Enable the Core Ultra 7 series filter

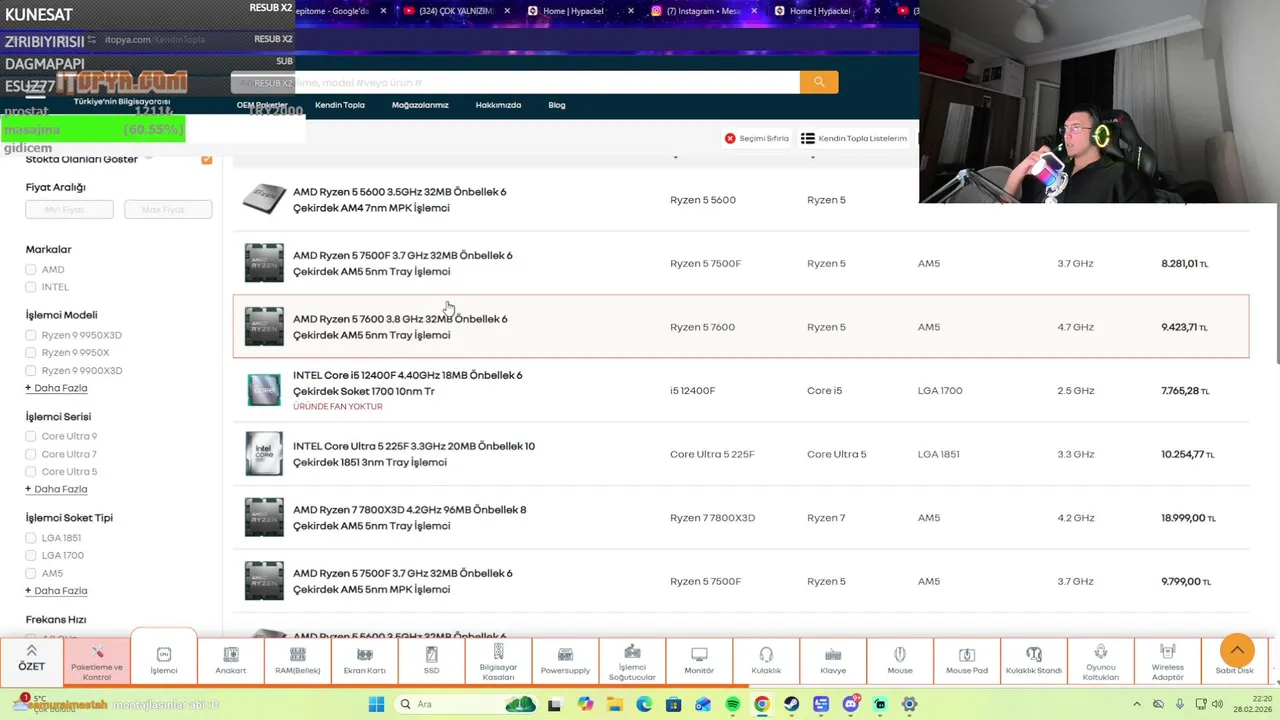(x=31, y=455)
